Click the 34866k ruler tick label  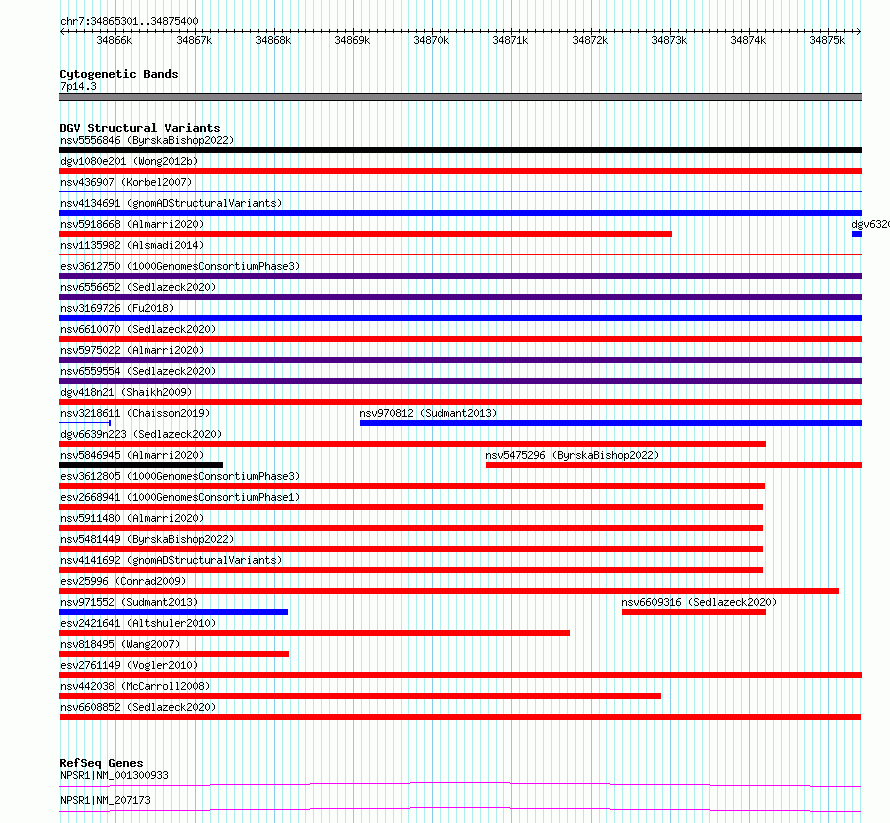(114, 40)
